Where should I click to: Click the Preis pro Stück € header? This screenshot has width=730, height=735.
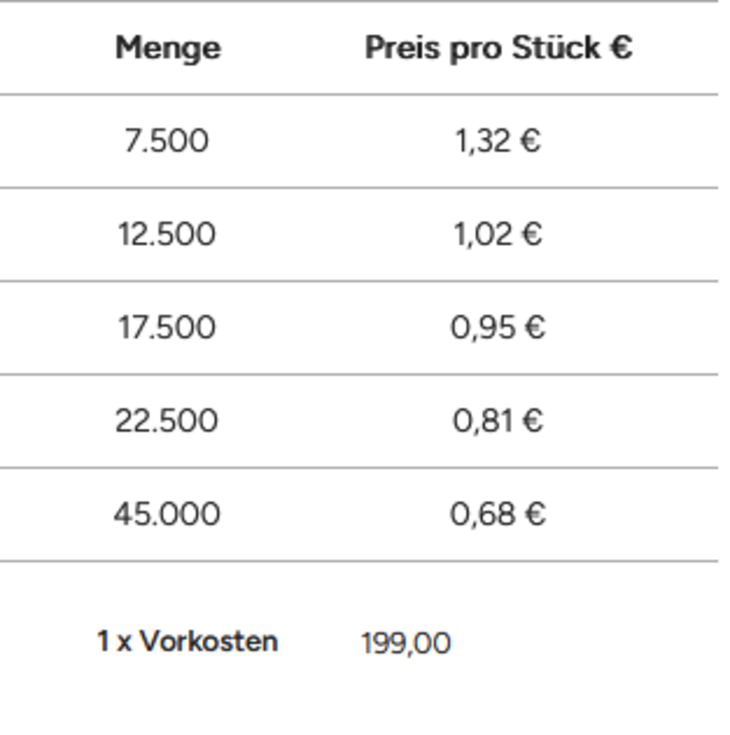click(498, 48)
